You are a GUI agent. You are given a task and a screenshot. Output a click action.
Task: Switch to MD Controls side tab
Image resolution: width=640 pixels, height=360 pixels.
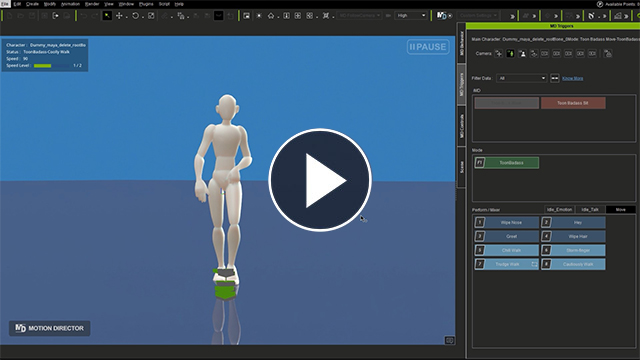point(462,126)
